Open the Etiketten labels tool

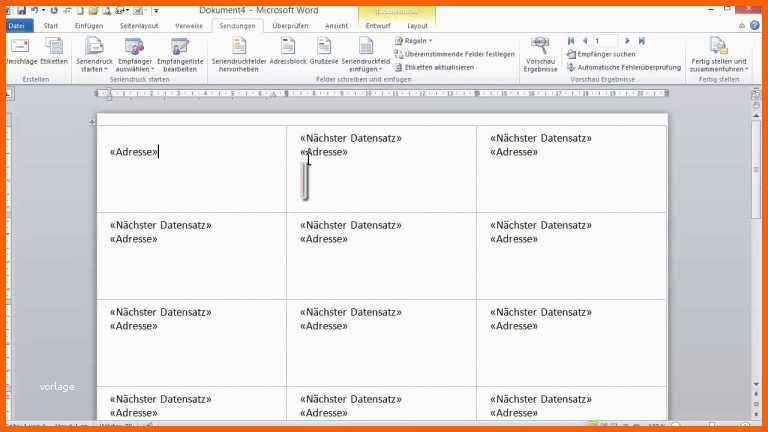point(54,51)
